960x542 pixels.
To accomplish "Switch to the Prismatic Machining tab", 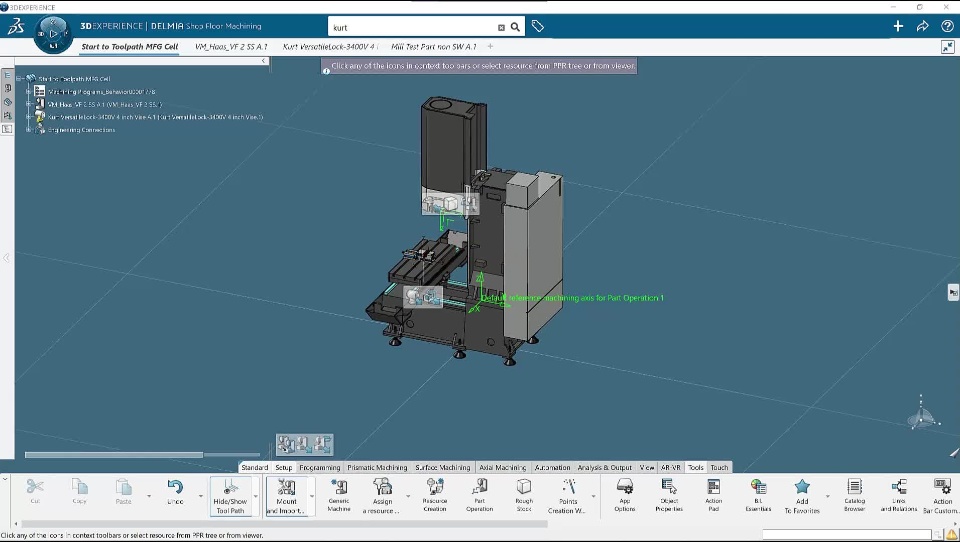I will point(377,467).
